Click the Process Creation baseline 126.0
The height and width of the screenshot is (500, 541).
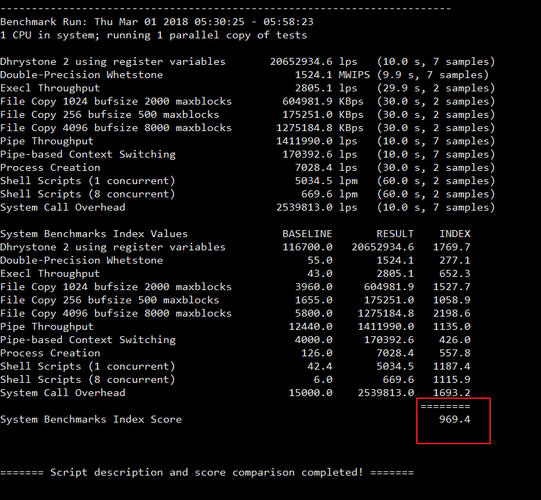[313, 353]
